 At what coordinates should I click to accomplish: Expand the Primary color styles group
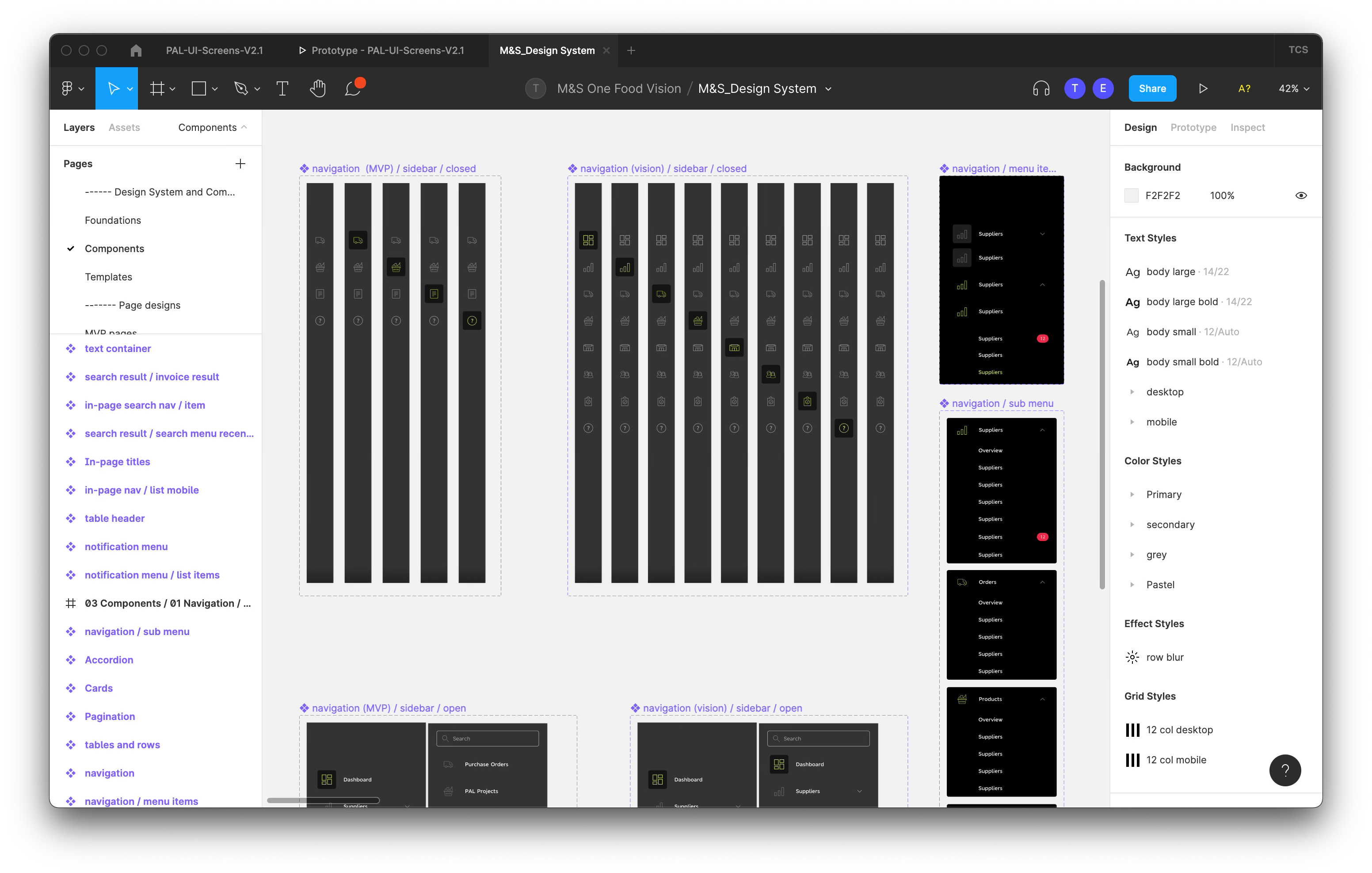pos(1132,494)
